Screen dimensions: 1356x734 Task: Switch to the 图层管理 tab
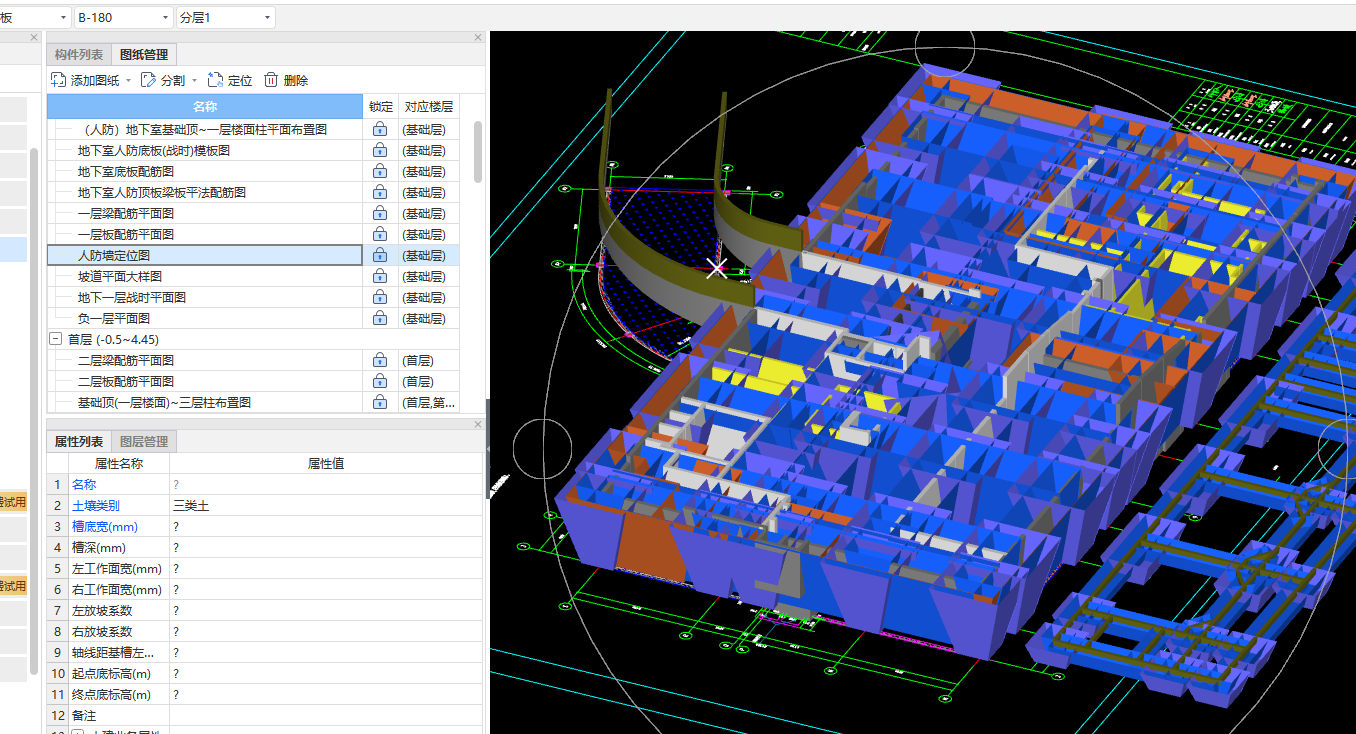pos(144,441)
